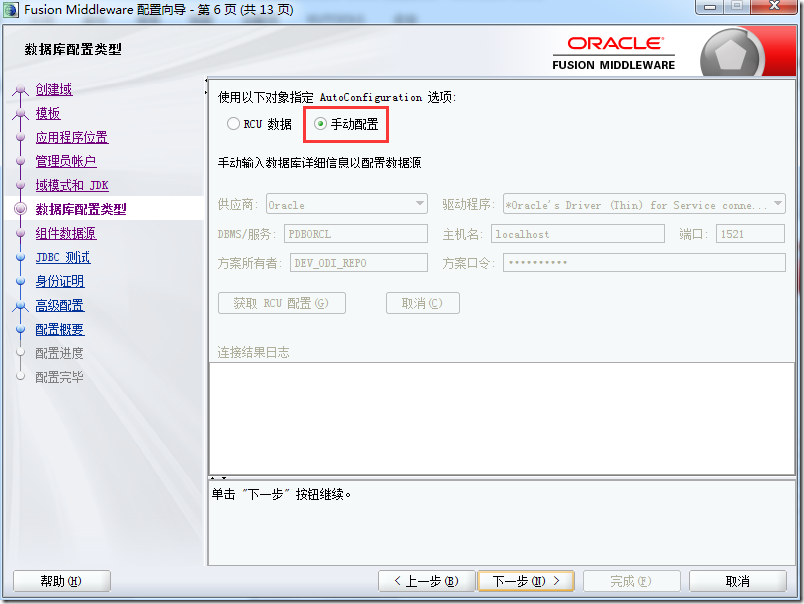
Task: Click the 主机名 field showing localhost
Action: 577,234
